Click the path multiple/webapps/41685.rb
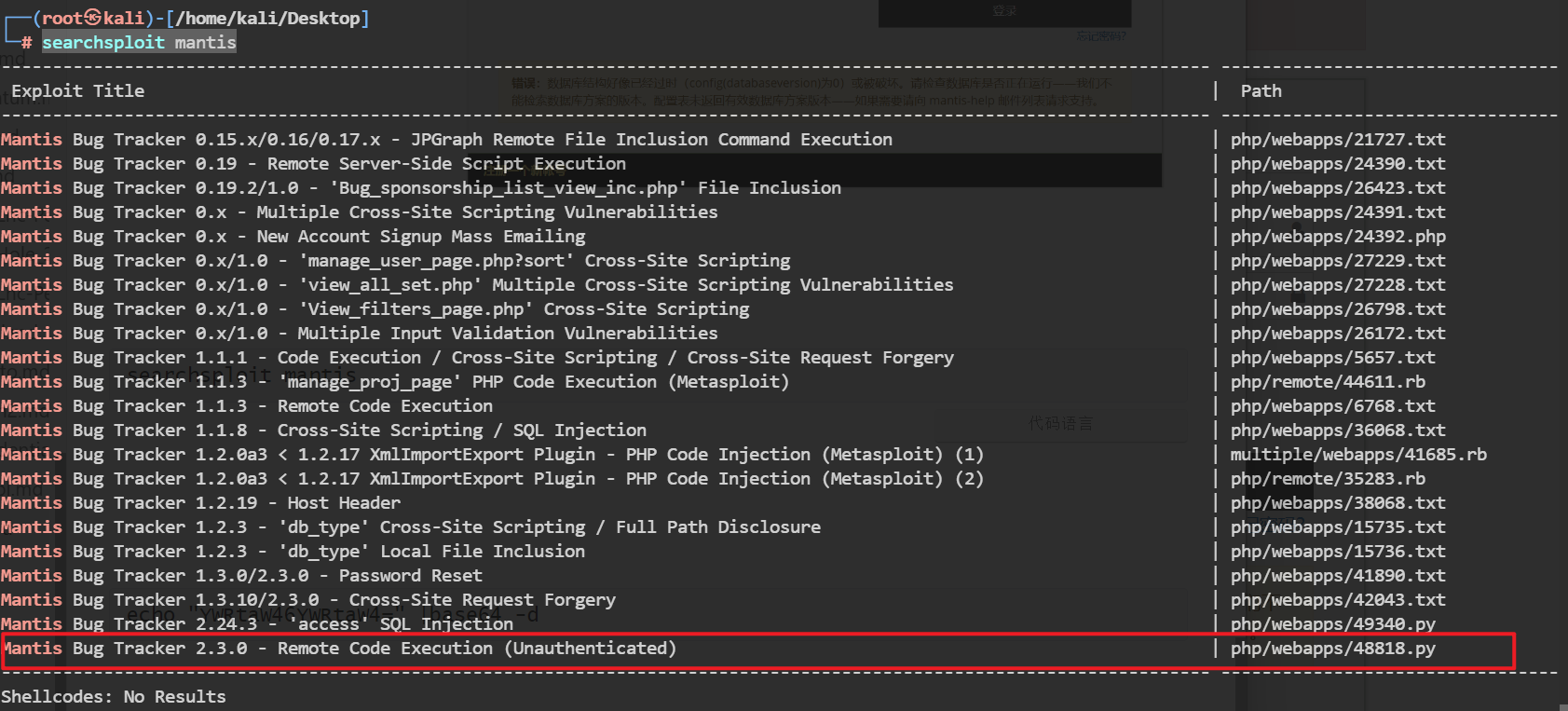Screen dimensions: 1568x711 pos(1358,454)
